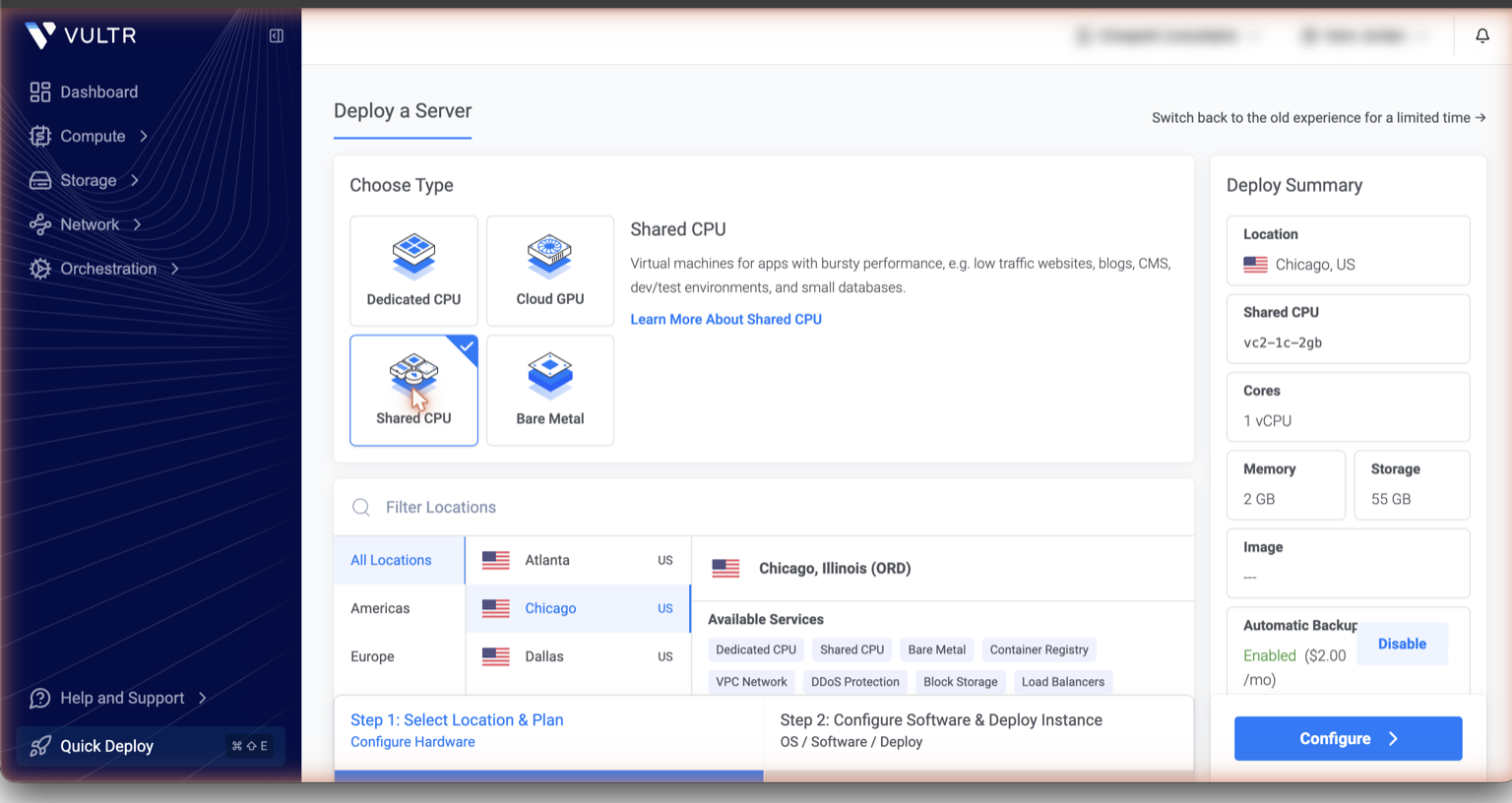This screenshot has width=1512, height=803.
Task: Expand the Orchestration menu chevron
Action: click(x=175, y=269)
